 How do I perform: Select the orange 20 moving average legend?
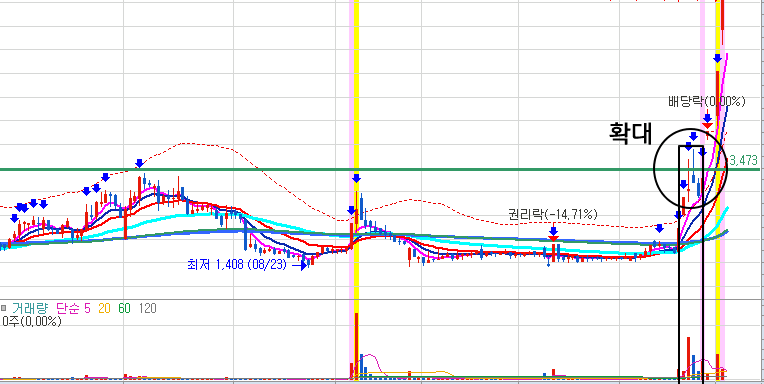pos(105,308)
